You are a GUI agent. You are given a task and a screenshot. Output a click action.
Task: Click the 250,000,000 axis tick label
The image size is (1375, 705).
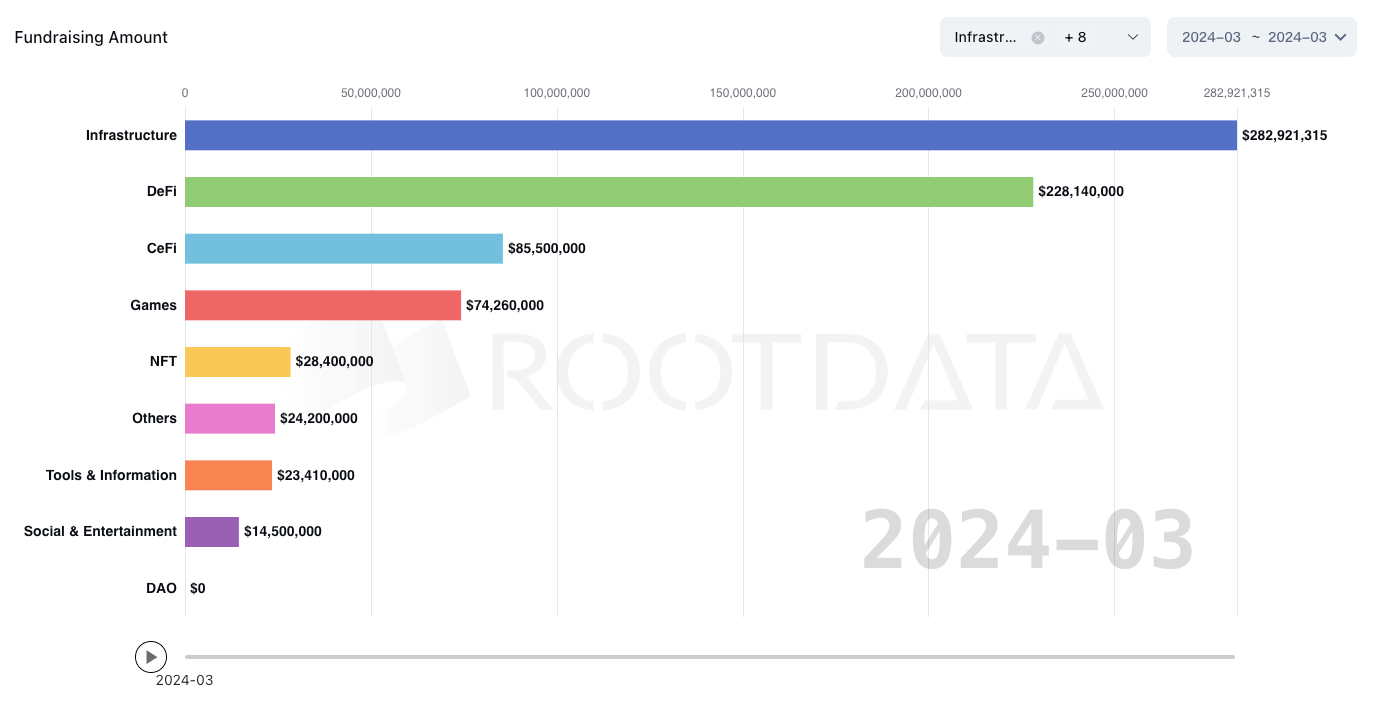coord(1115,93)
